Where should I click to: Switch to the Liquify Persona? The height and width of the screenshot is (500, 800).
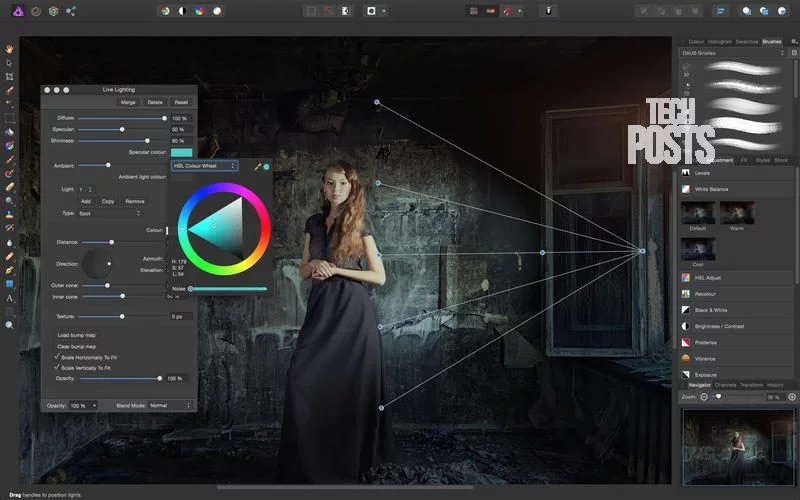coord(36,11)
